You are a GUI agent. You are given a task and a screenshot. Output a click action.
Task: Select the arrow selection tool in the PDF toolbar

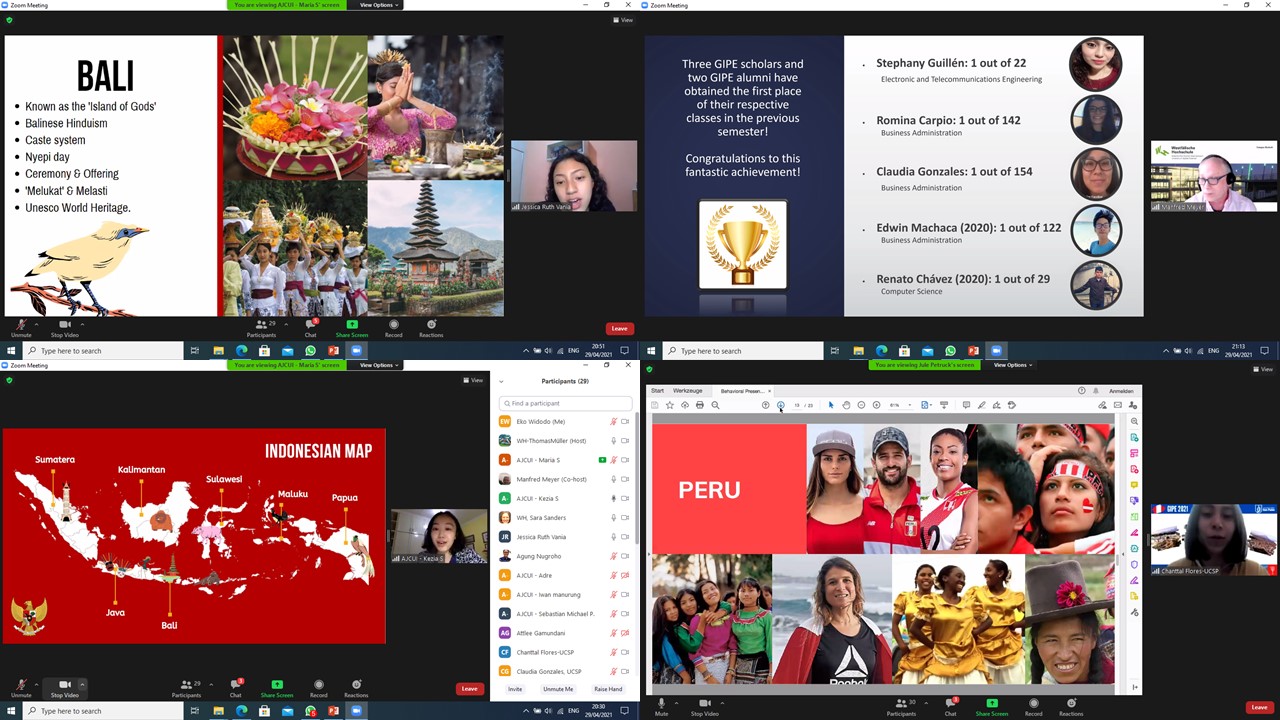coord(831,405)
